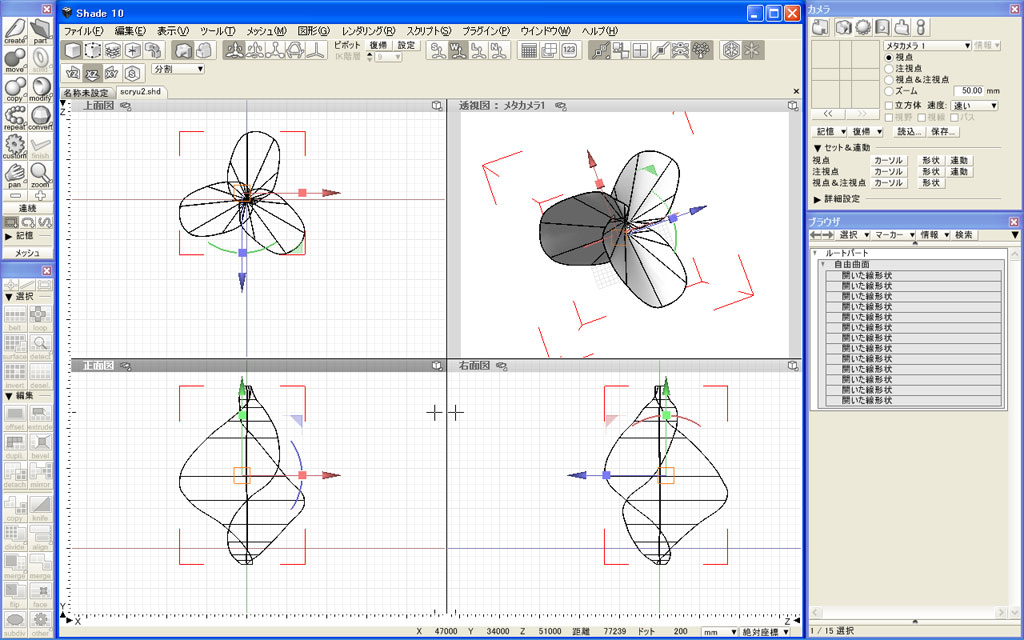Click the 連続 button in toolbox
Image resolution: width=1024 pixels, height=640 pixels.
tap(27, 208)
